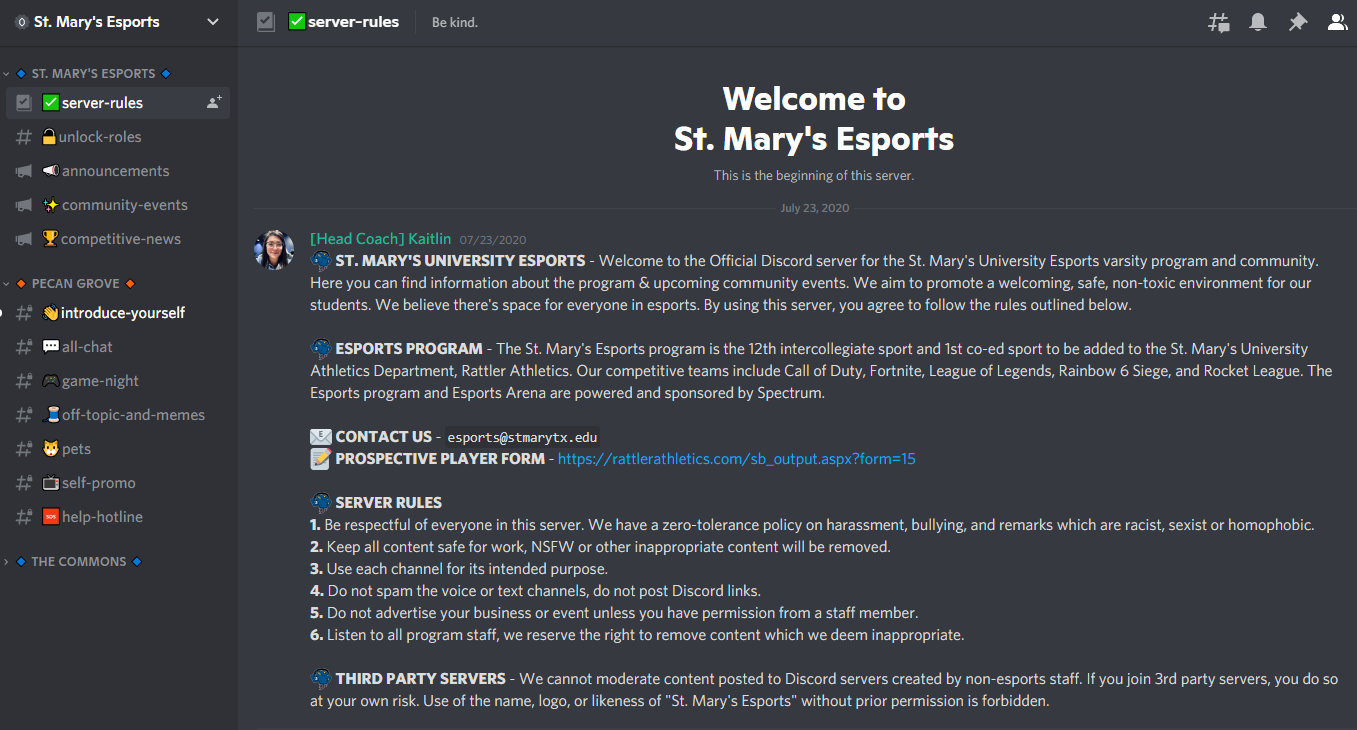Click the hash icon next to unlock-roles
The height and width of the screenshot is (730, 1357).
tap(24, 137)
